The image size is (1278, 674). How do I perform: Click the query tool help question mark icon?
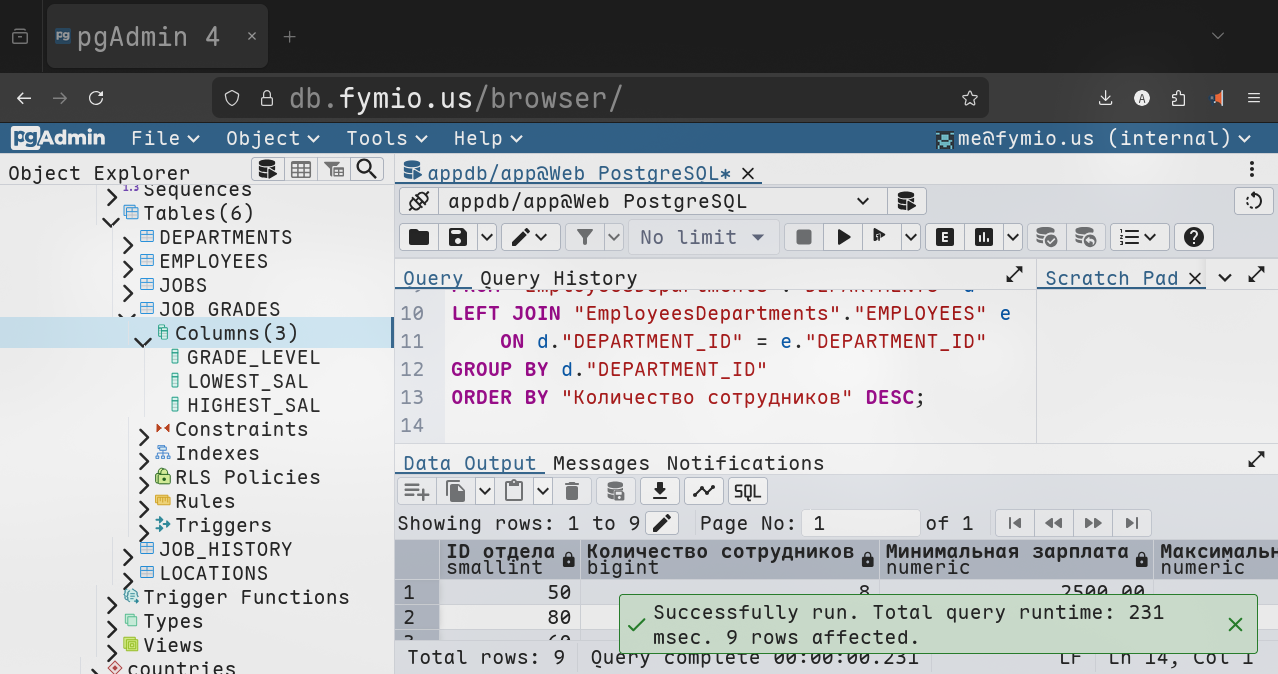point(1192,237)
